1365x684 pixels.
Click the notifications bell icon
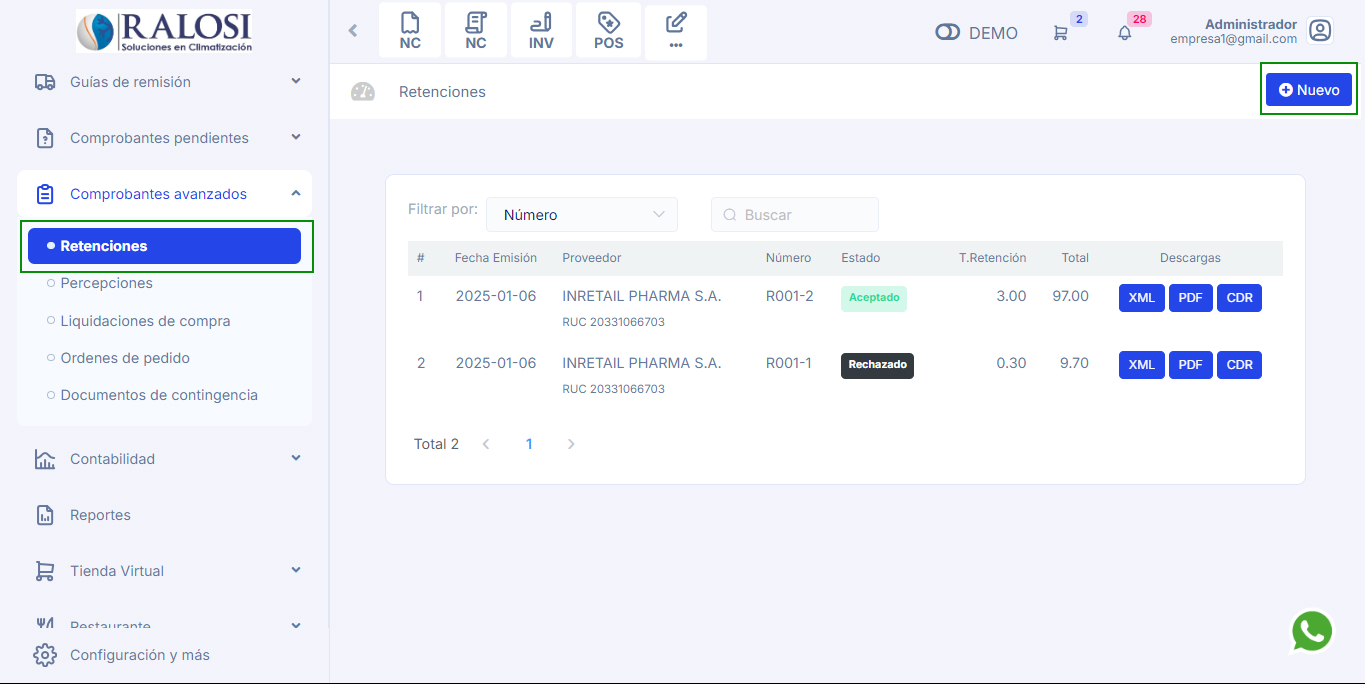(x=1125, y=33)
